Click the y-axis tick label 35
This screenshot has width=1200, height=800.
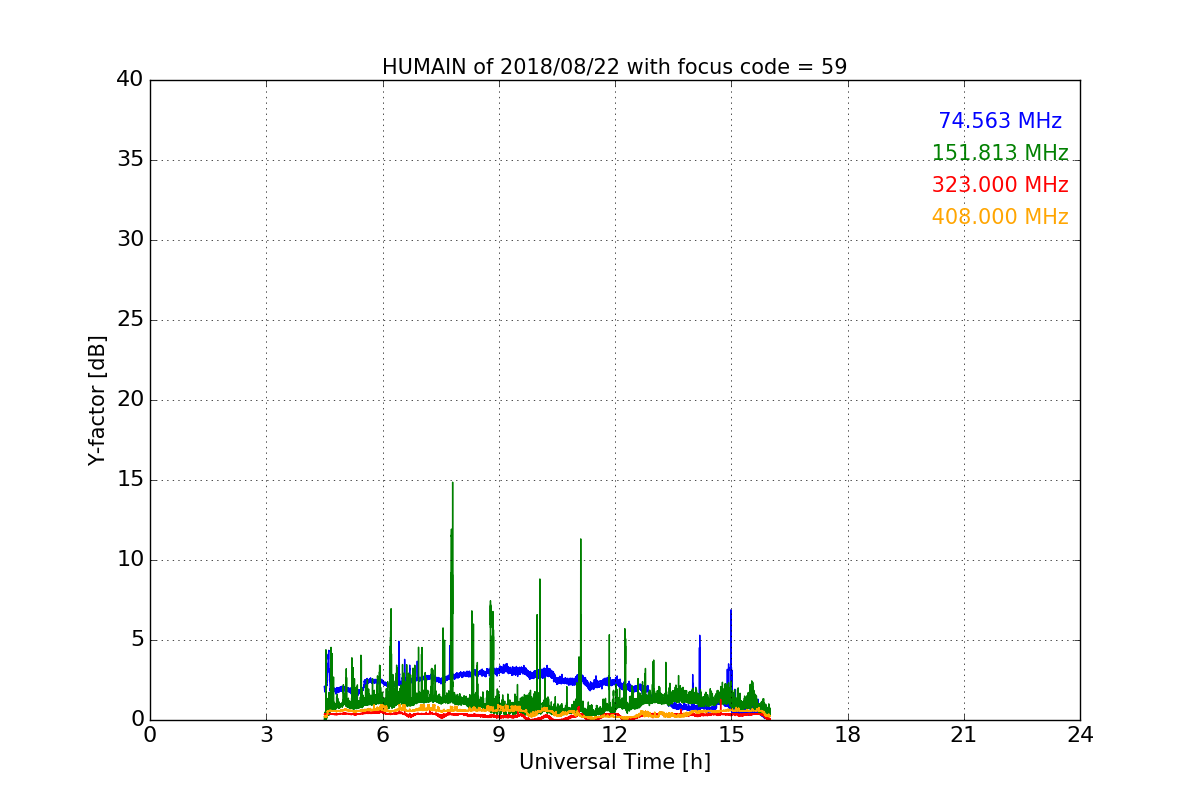130,160
